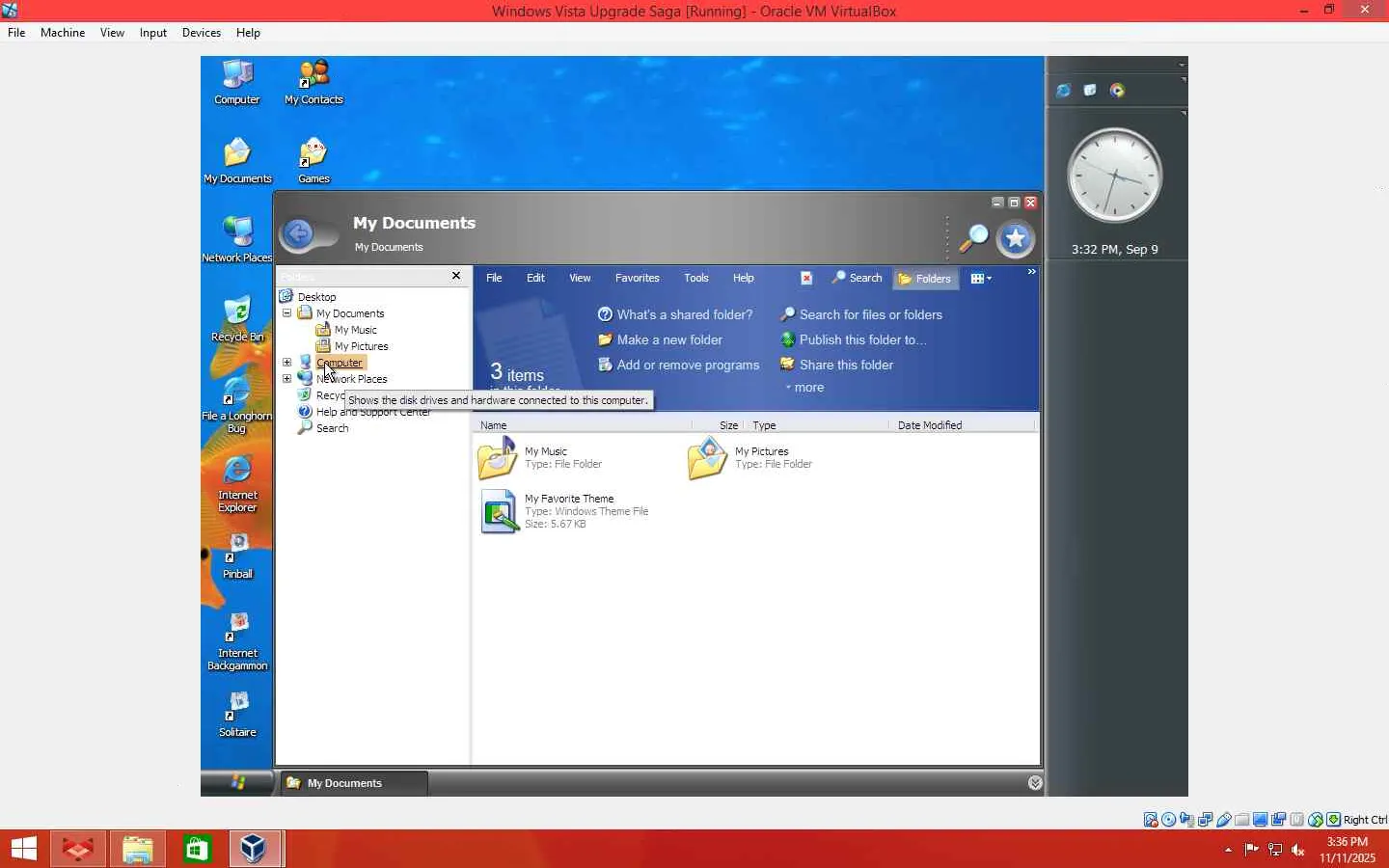This screenshot has height=868, width=1389.
Task: Select the My Favorite Theme file
Action: (x=564, y=511)
